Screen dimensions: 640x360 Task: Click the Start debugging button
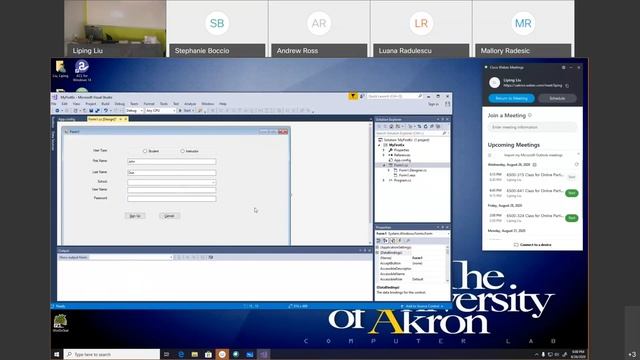coord(186,111)
